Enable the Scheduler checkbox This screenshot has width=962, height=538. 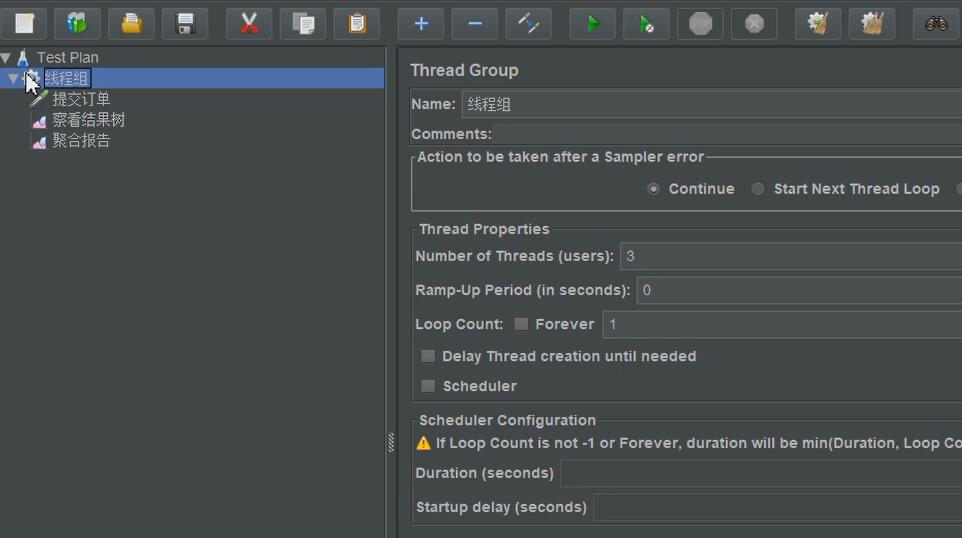[x=428, y=386]
